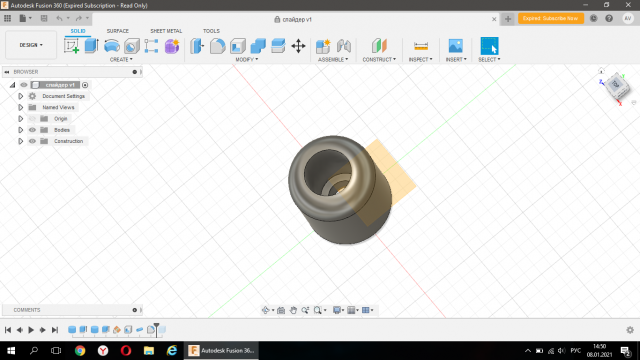Select the Offset Plane construct icon

point(379,46)
